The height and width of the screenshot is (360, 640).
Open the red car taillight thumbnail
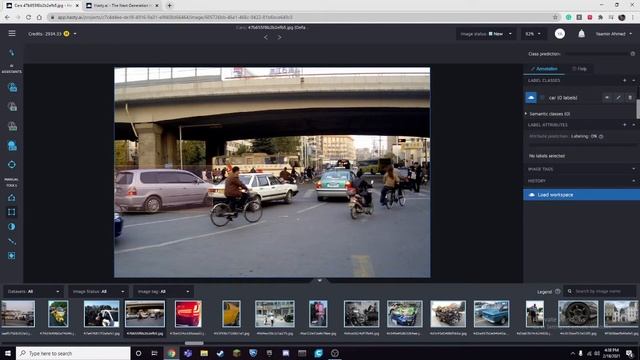click(x=188, y=314)
